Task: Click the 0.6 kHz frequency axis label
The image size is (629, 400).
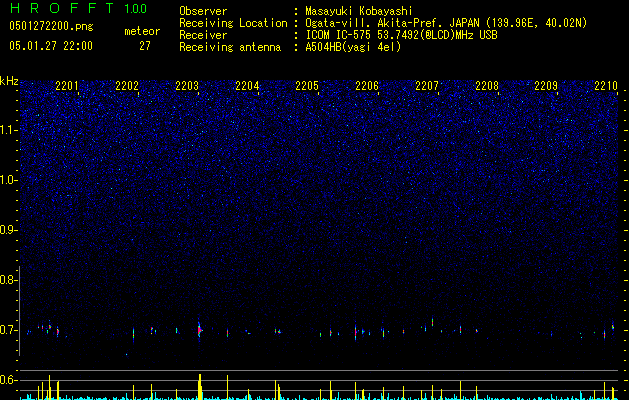Action: pyautogui.click(x=8, y=380)
